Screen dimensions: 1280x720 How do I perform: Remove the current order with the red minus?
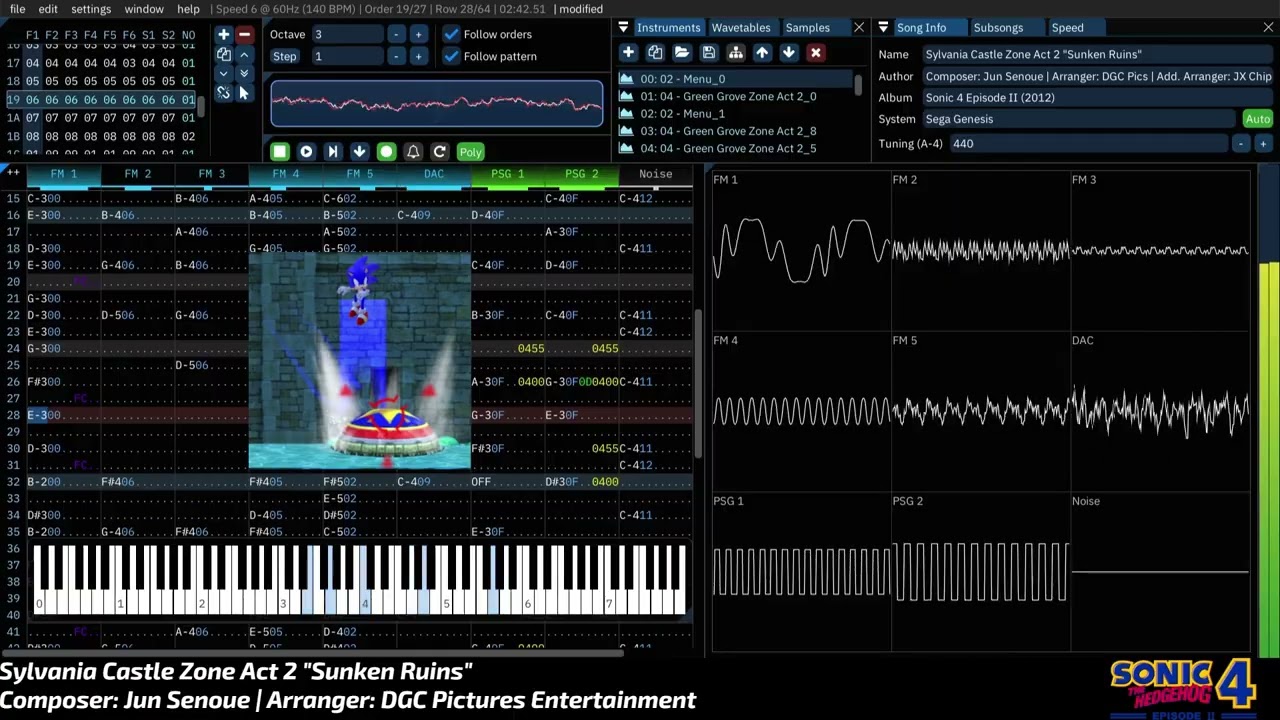(244, 34)
